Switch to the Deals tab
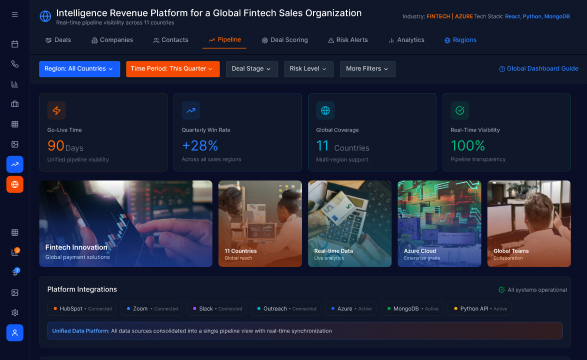Image resolution: width=587 pixels, height=360 pixels. (x=58, y=40)
